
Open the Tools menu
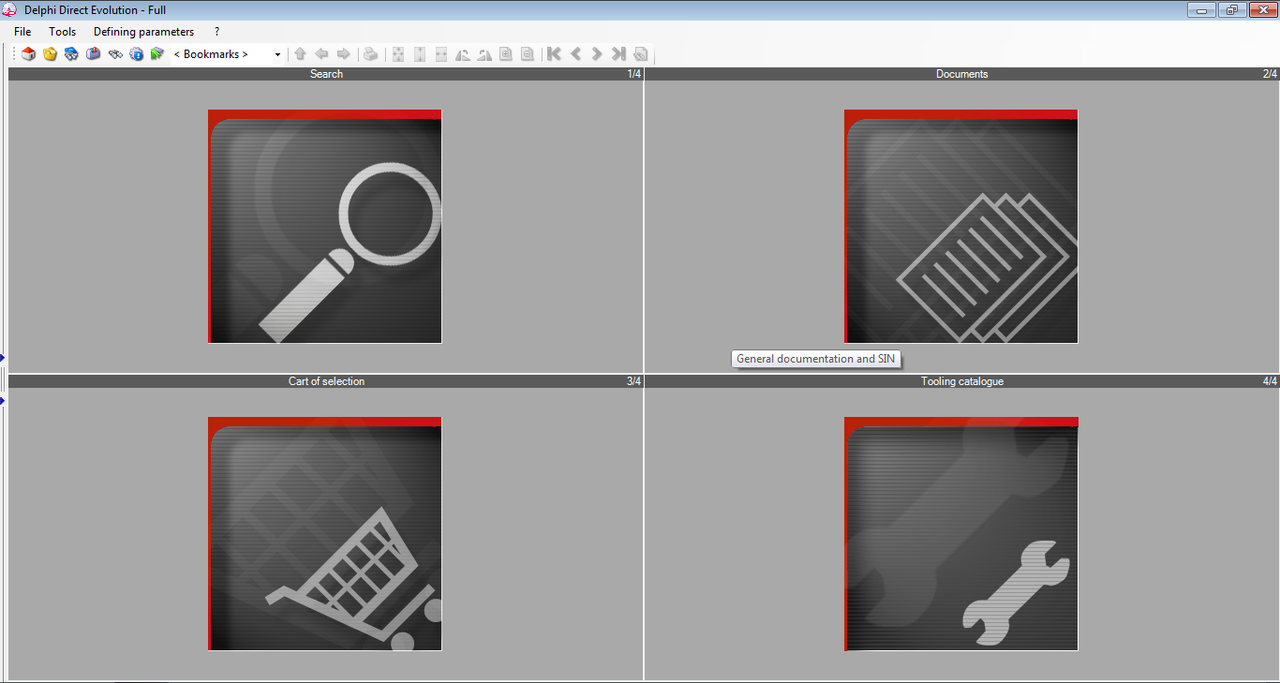(x=62, y=32)
